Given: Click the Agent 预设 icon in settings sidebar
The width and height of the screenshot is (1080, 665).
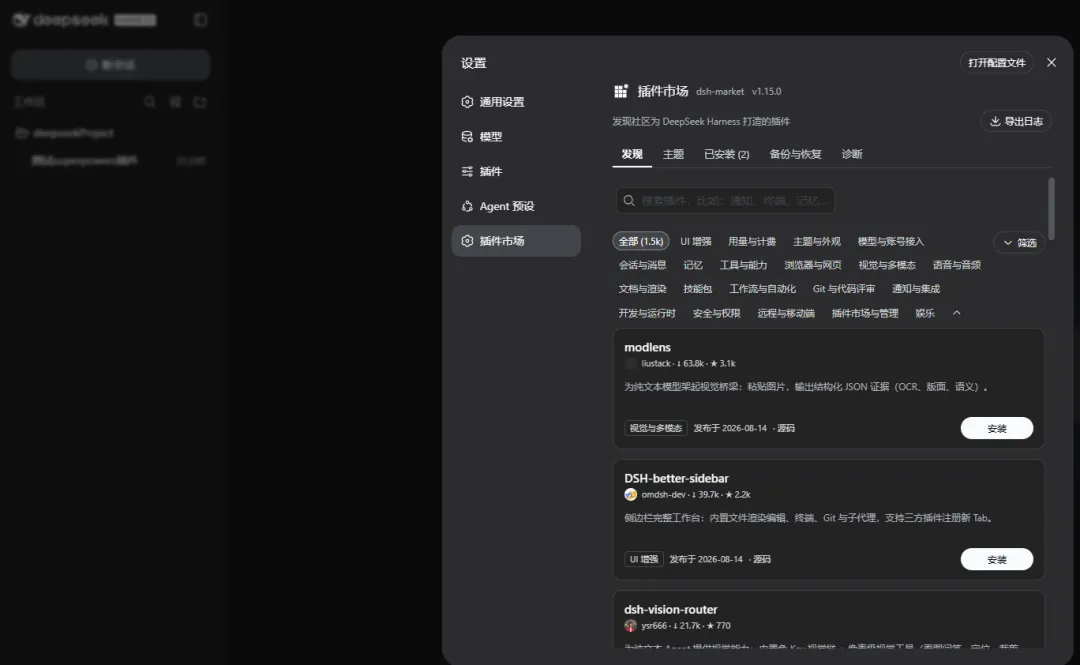Looking at the screenshot, I should click(x=467, y=206).
